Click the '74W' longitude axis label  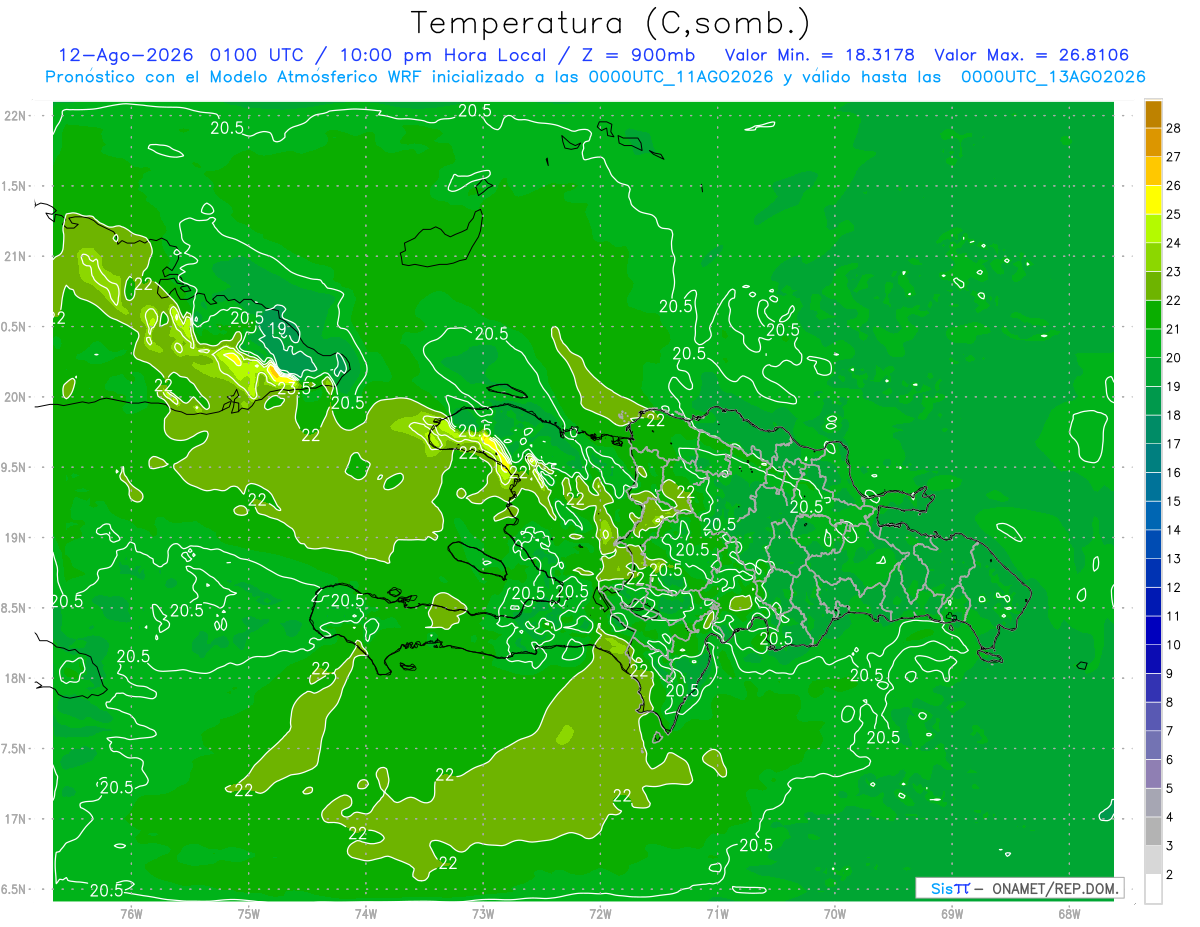(x=365, y=913)
